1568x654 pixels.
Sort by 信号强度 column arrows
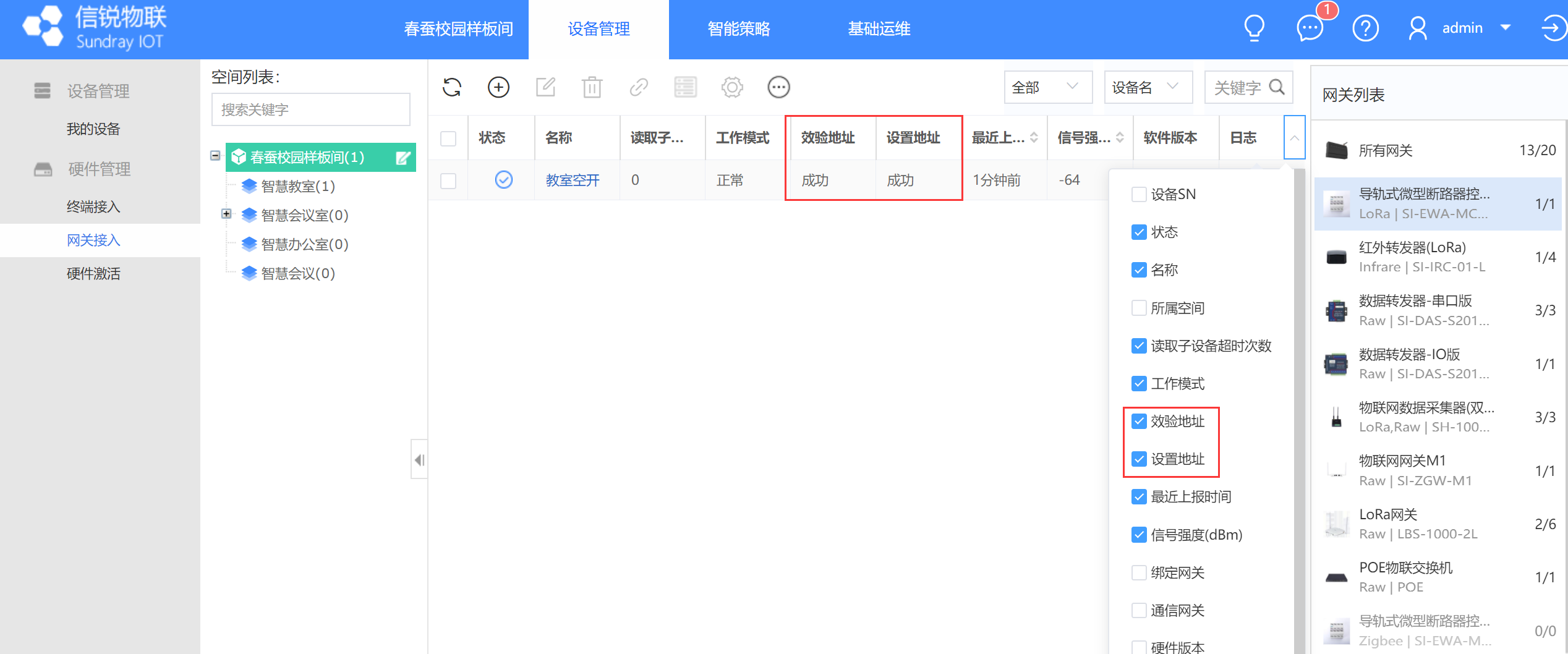point(1119,138)
